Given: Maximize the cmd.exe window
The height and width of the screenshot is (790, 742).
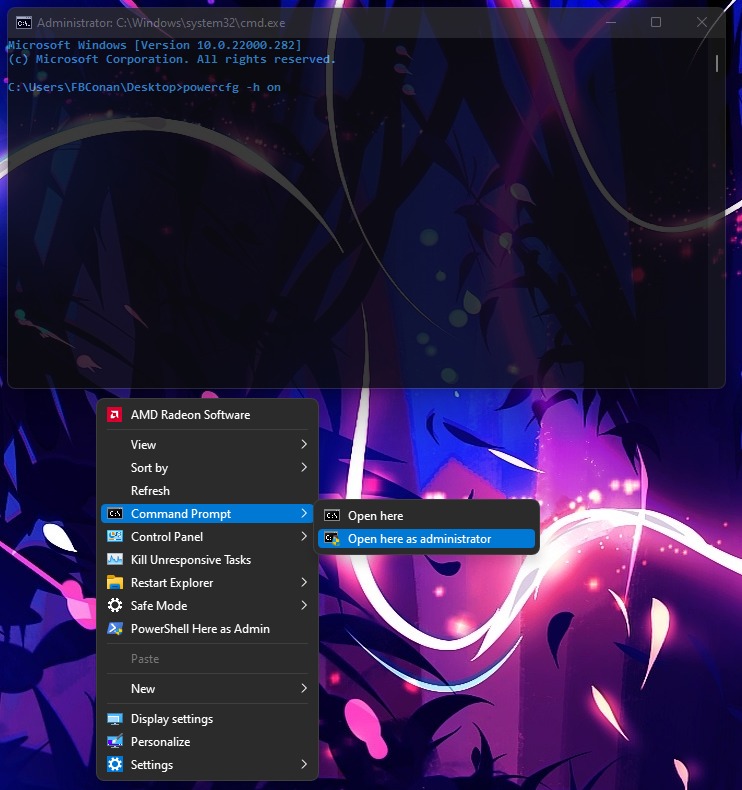Looking at the screenshot, I should pos(656,23).
